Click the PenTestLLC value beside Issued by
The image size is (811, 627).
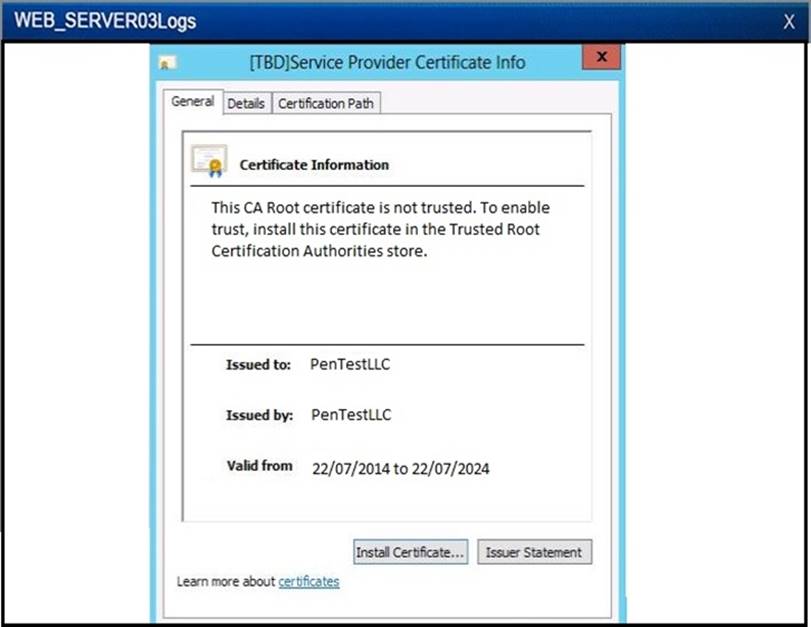[351, 415]
